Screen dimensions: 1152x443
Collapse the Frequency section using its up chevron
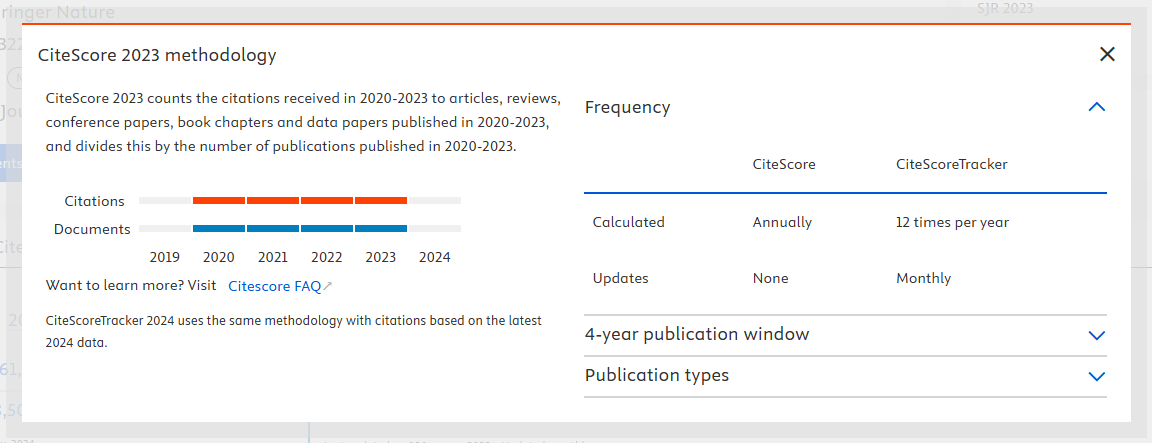tap(1096, 107)
